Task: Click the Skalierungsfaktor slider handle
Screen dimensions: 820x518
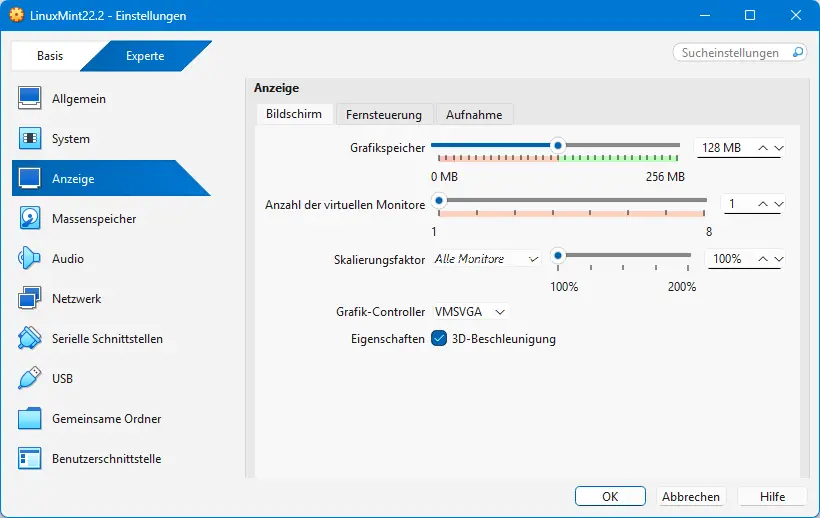Action: pos(558,255)
